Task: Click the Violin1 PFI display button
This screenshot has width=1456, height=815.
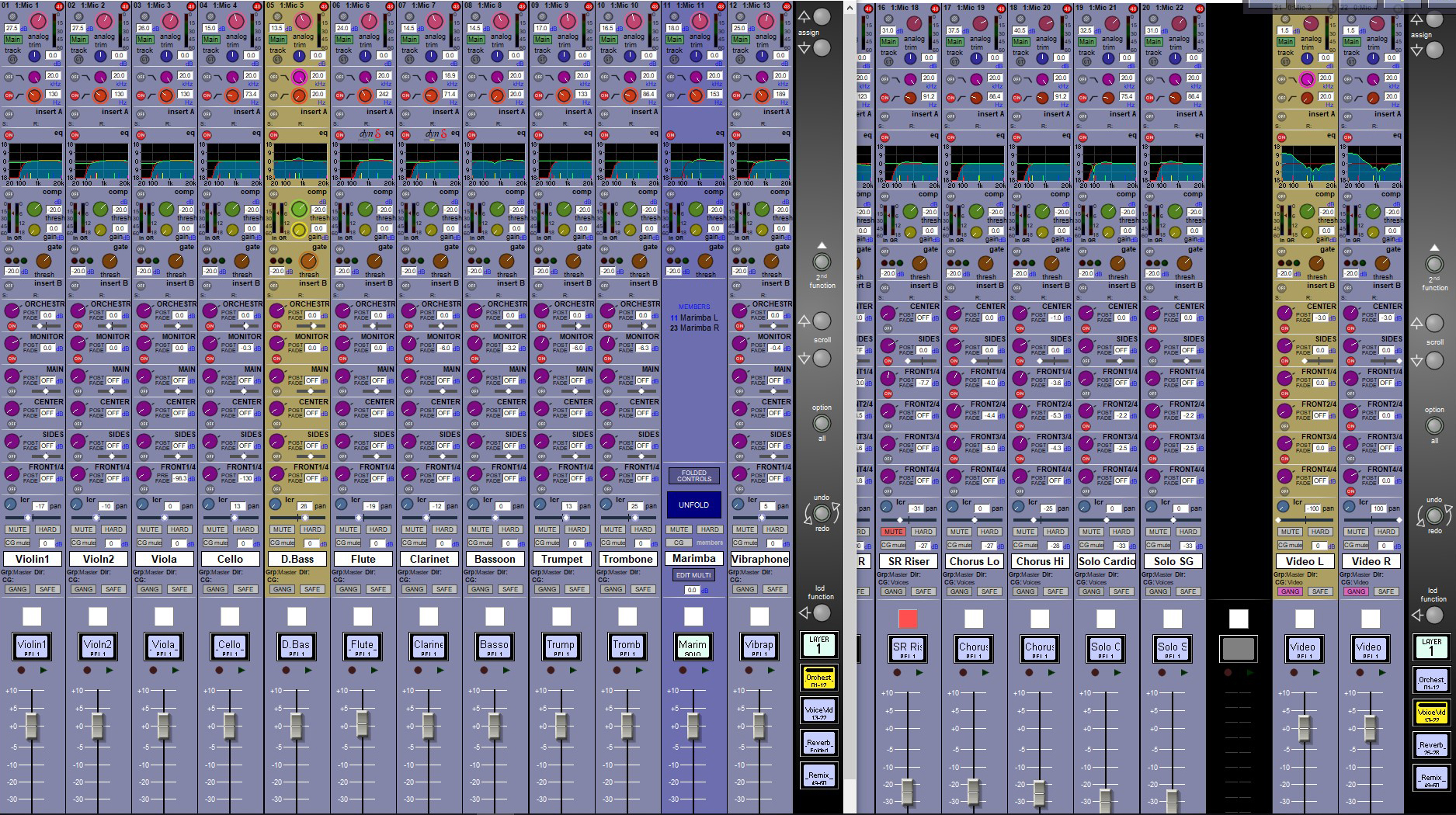Action: coord(32,647)
